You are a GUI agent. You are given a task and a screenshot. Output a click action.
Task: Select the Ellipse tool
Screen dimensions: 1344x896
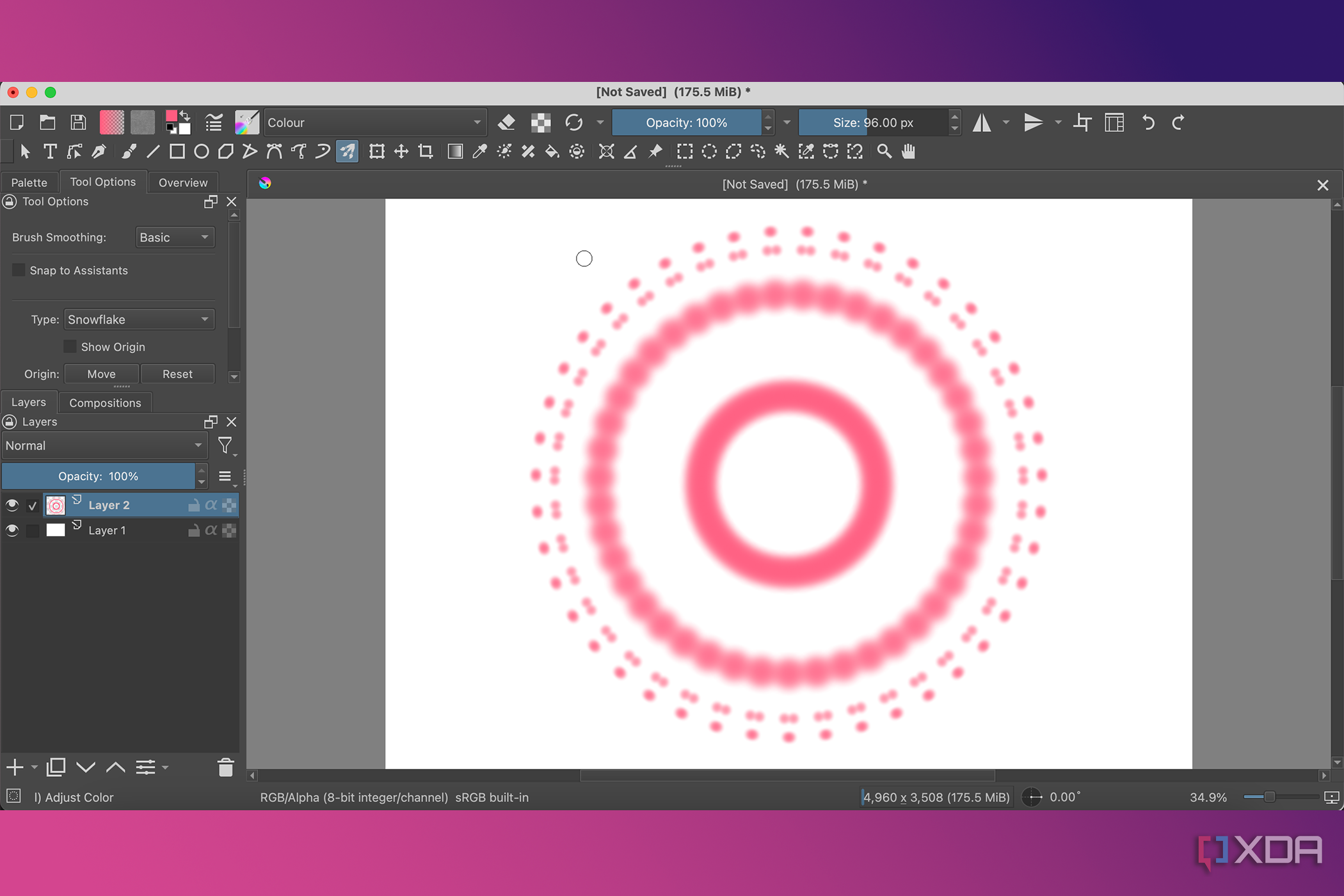coord(202,152)
